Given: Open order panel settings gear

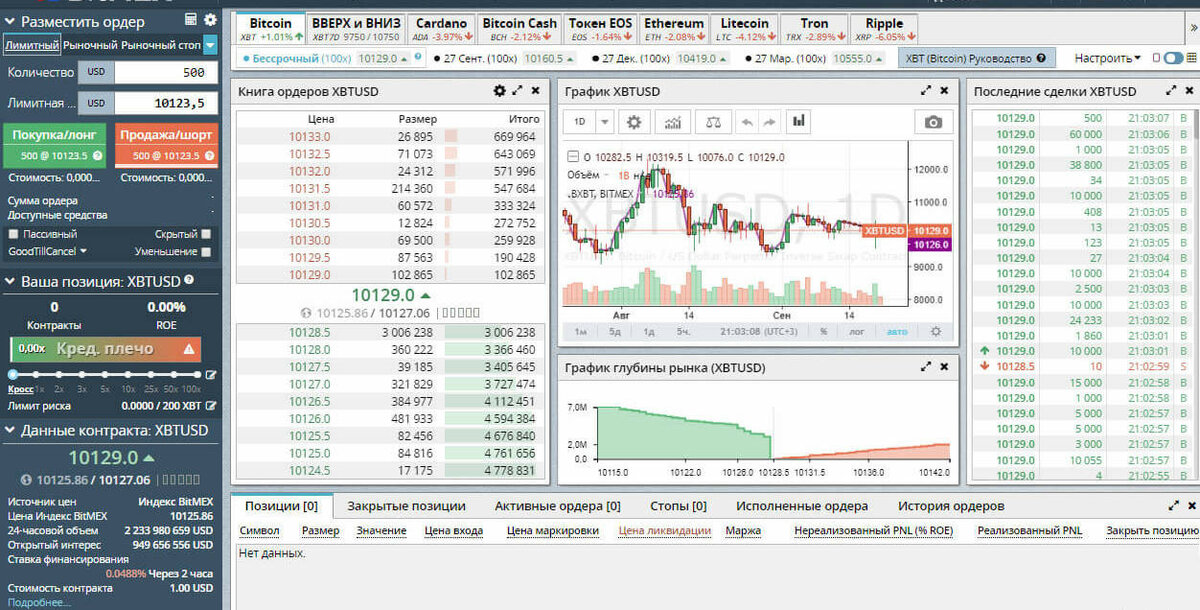Looking at the screenshot, I should [x=210, y=20].
